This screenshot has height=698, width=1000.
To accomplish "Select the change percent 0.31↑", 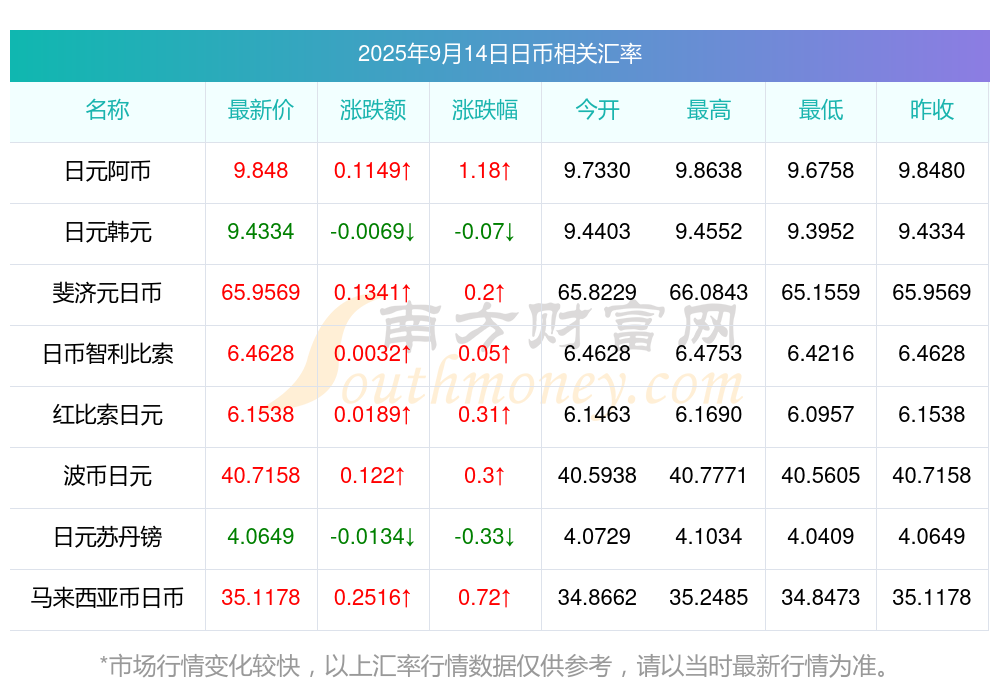I will (485, 415).
